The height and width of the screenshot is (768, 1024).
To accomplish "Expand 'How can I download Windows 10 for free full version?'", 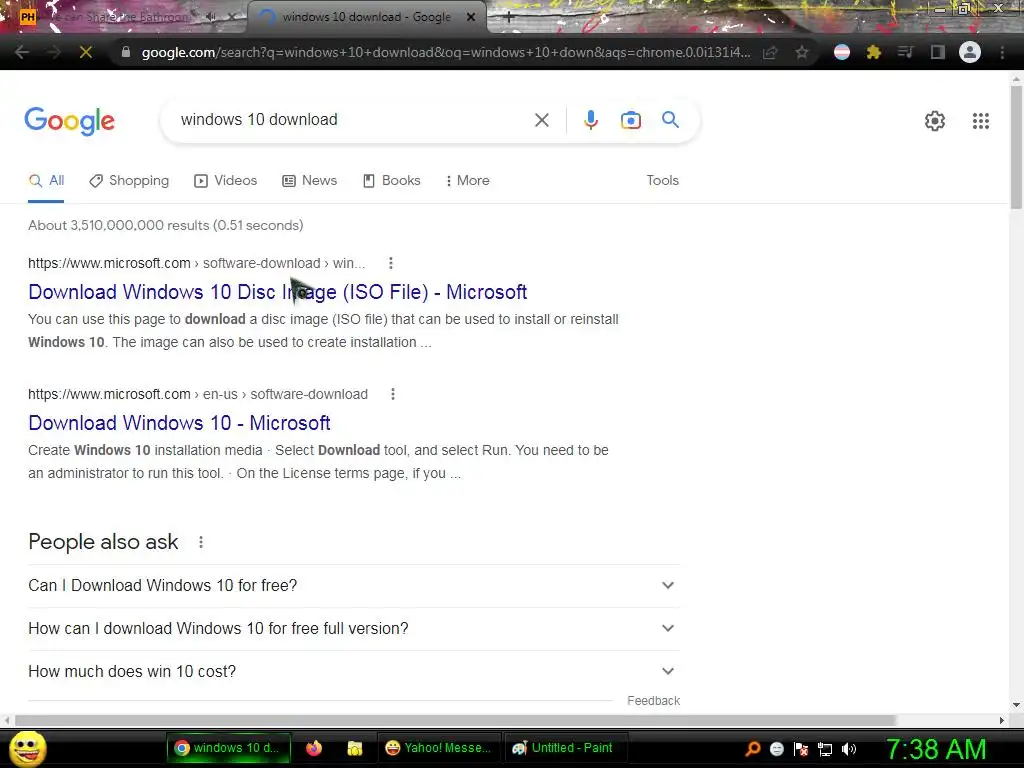I will coord(353,628).
